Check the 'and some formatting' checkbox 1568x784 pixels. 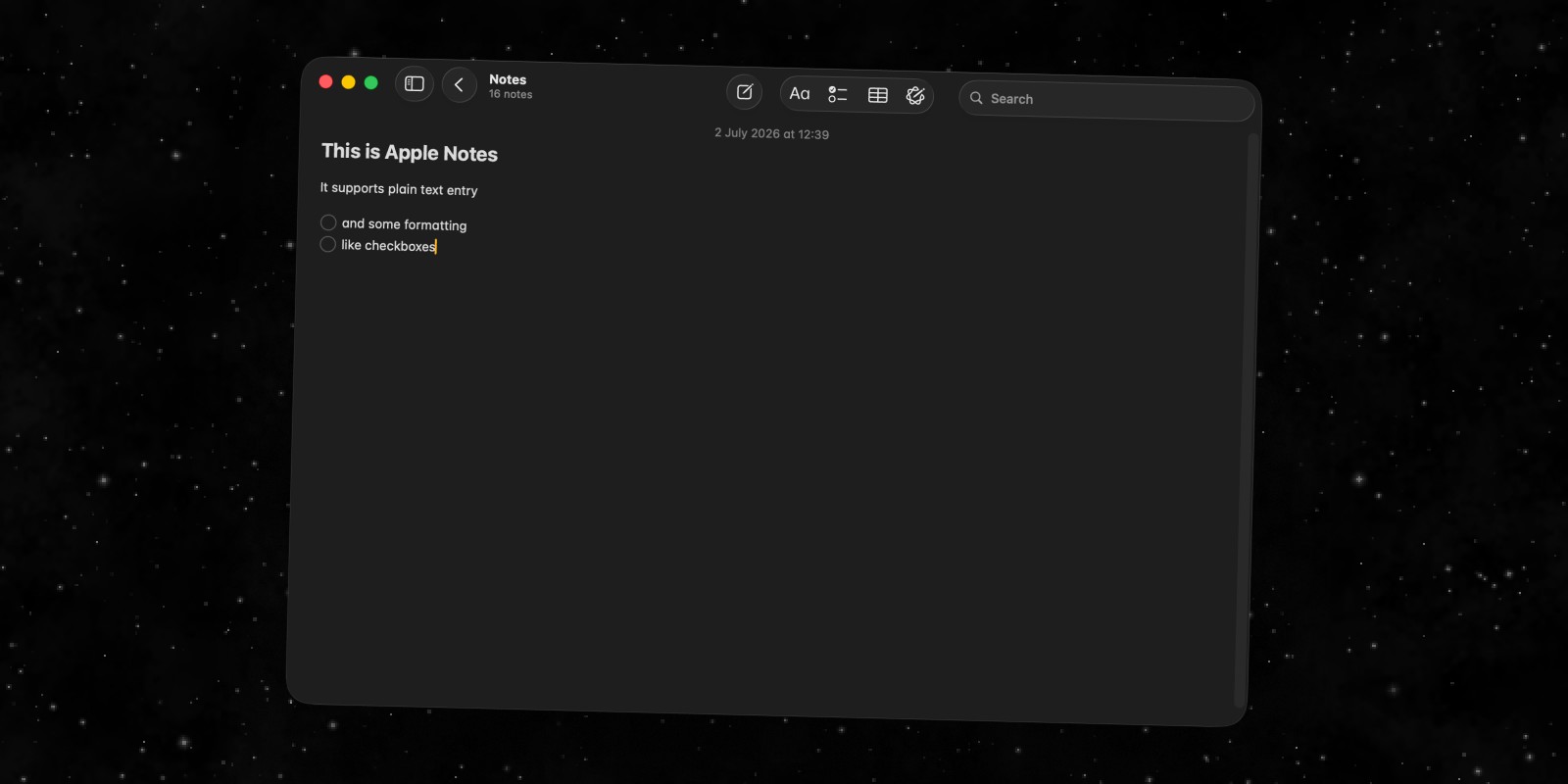tap(328, 222)
